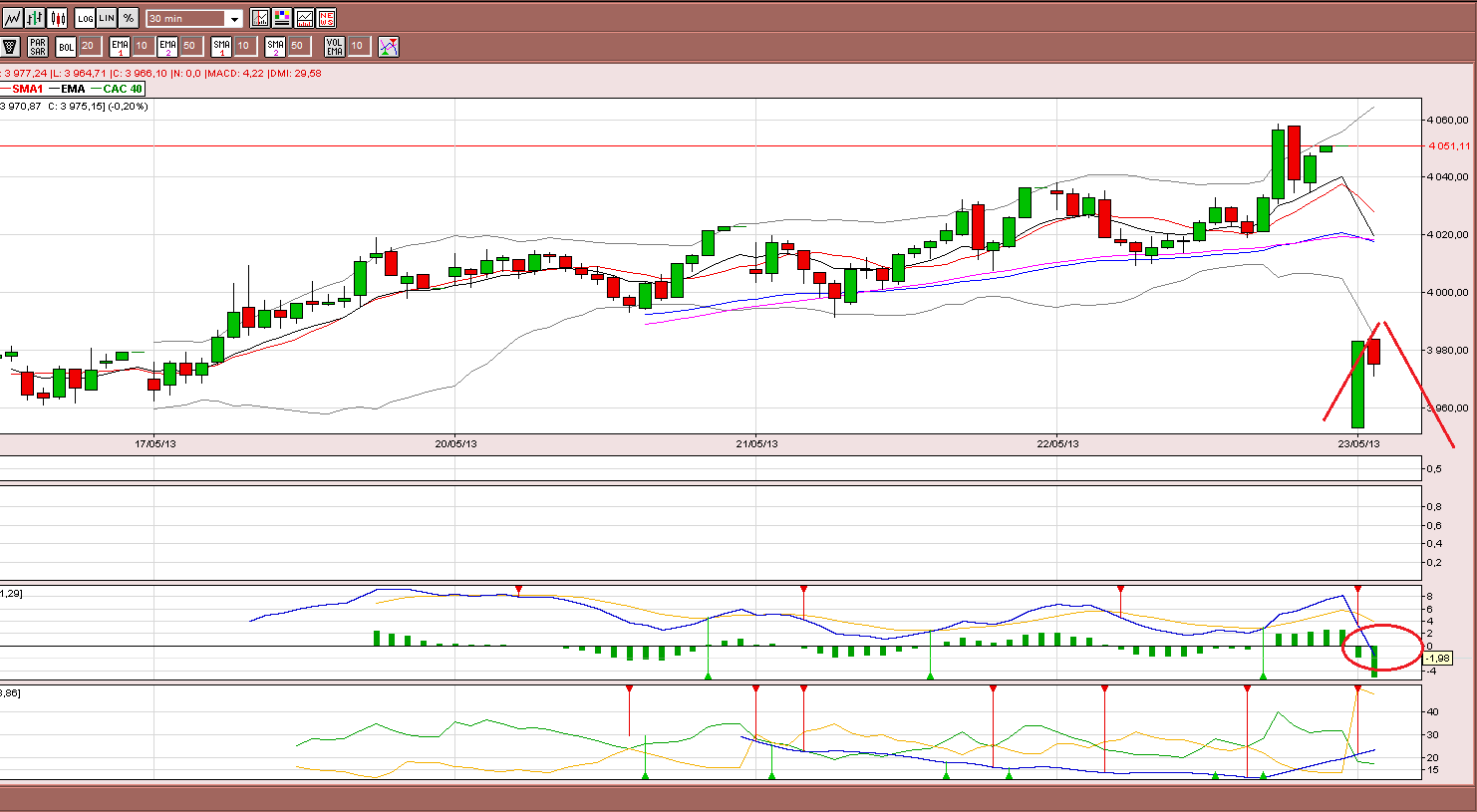Click the EMA legend entry
Screen dimensions: 1477x812
(68, 89)
